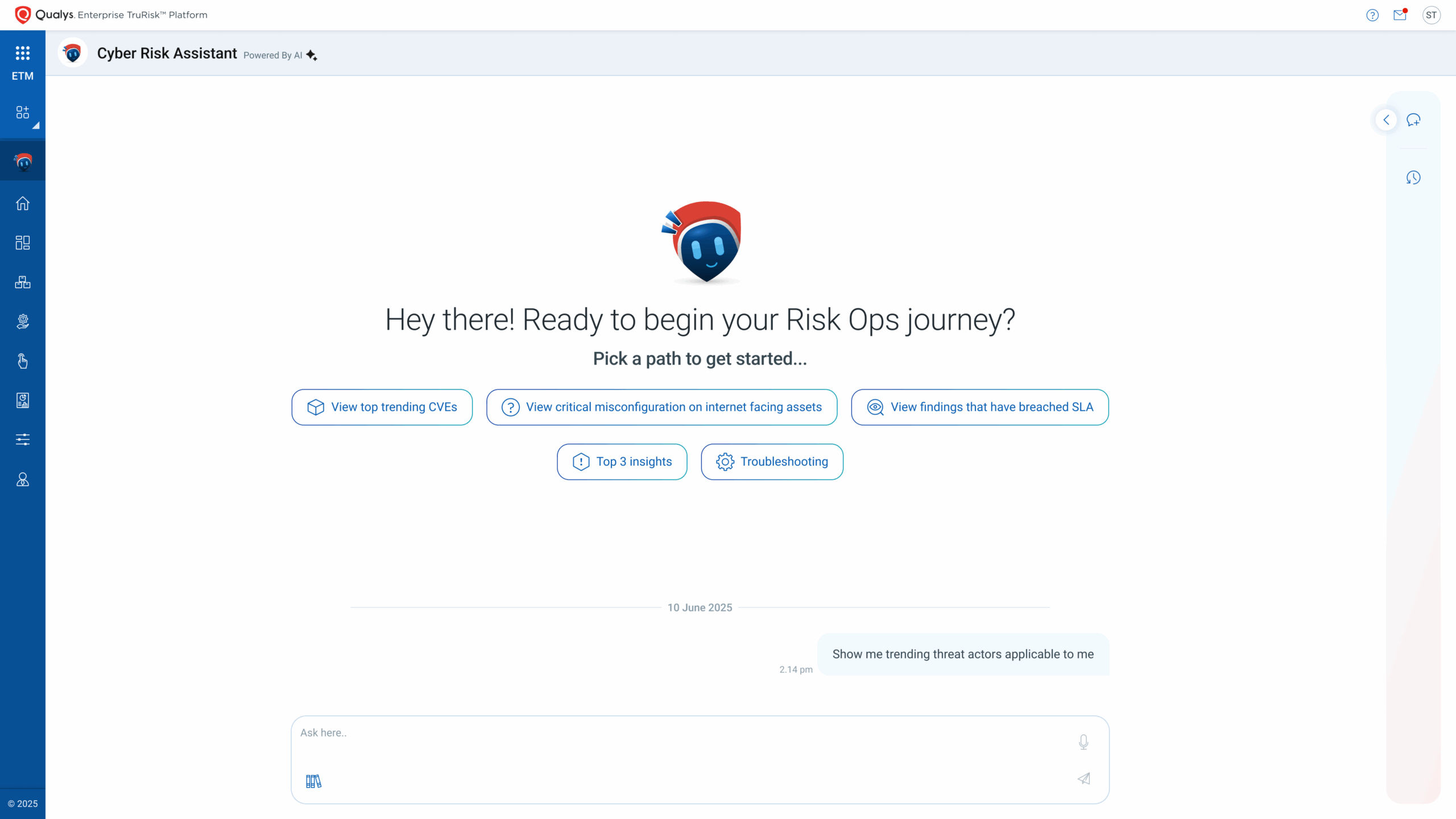Open chat history clock icon
1456x819 pixels.
(x=1413, y=177)
